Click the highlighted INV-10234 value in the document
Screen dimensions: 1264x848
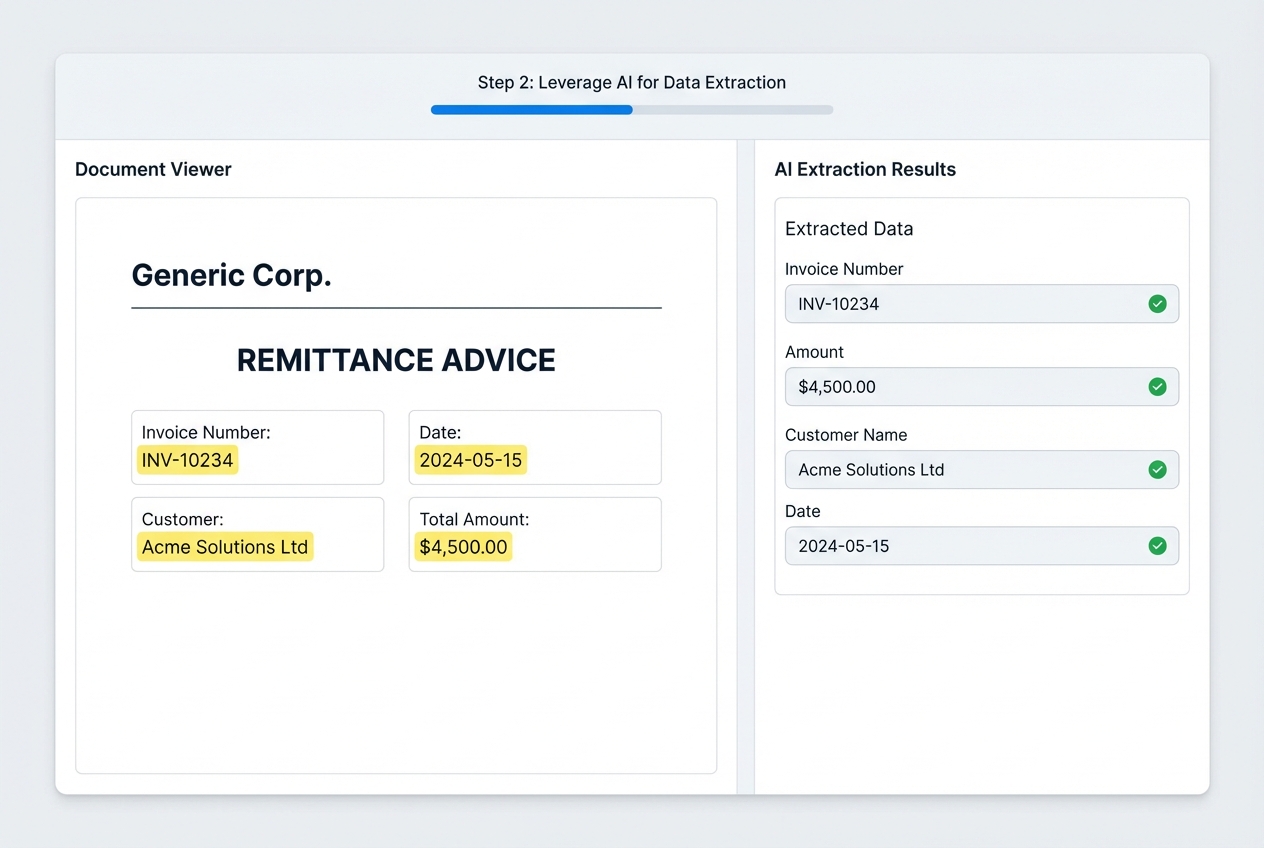(x=187, y=460)
